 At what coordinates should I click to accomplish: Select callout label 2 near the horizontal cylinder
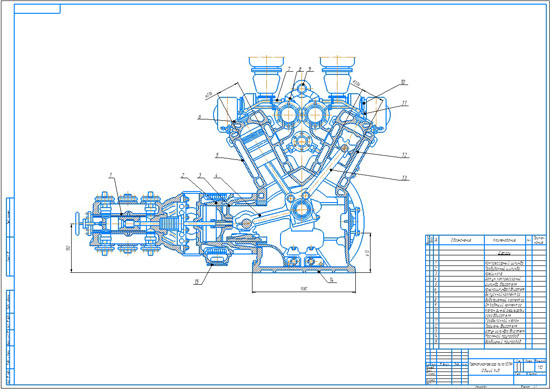pos(182,175)
